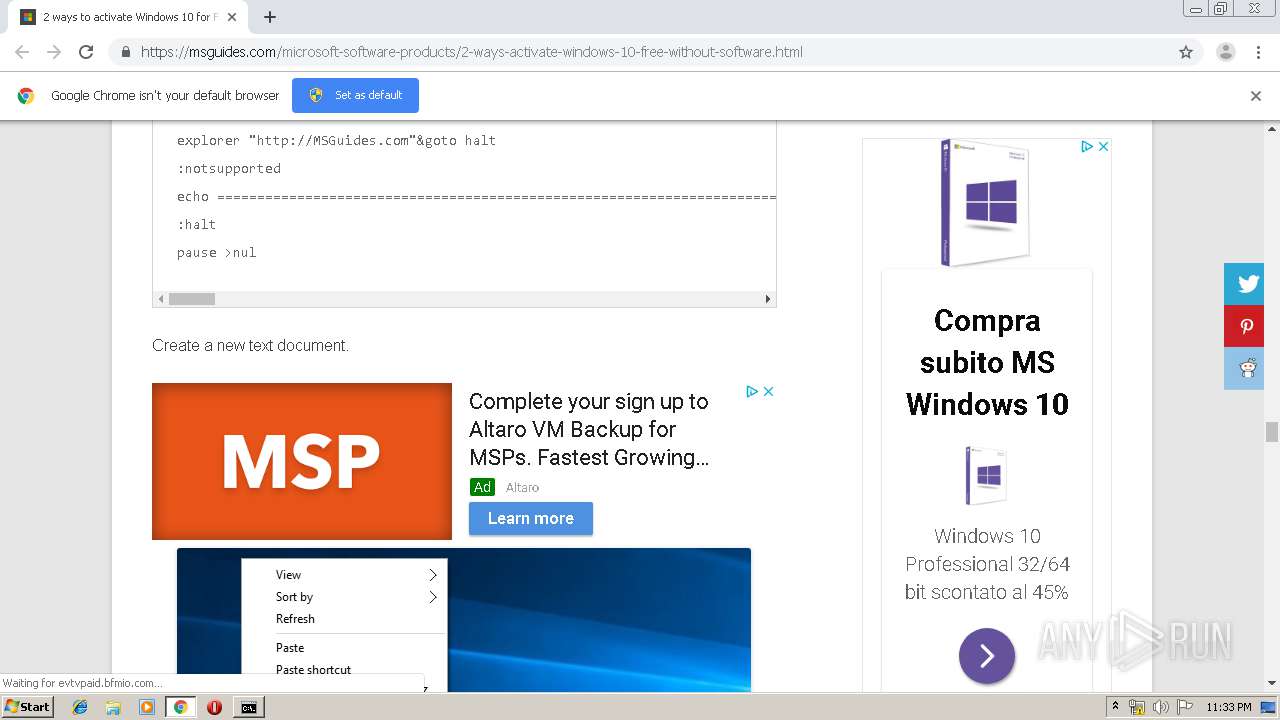Screen dimensions: 1280x720
Task: Click the volume speaker tray icon
Action: (x=1160, y=707)
